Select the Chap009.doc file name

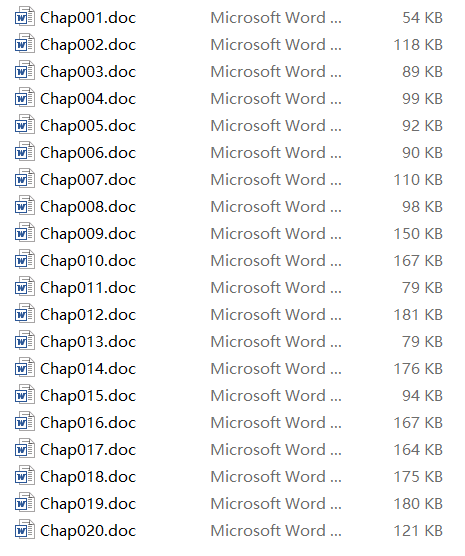[88, 234]
